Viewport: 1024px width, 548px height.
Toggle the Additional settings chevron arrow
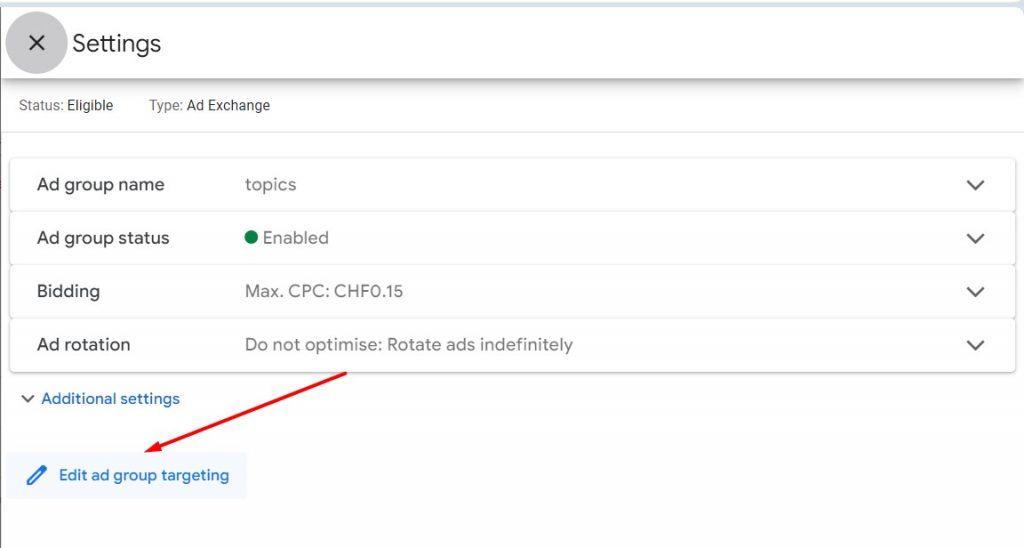pos(27,399)
